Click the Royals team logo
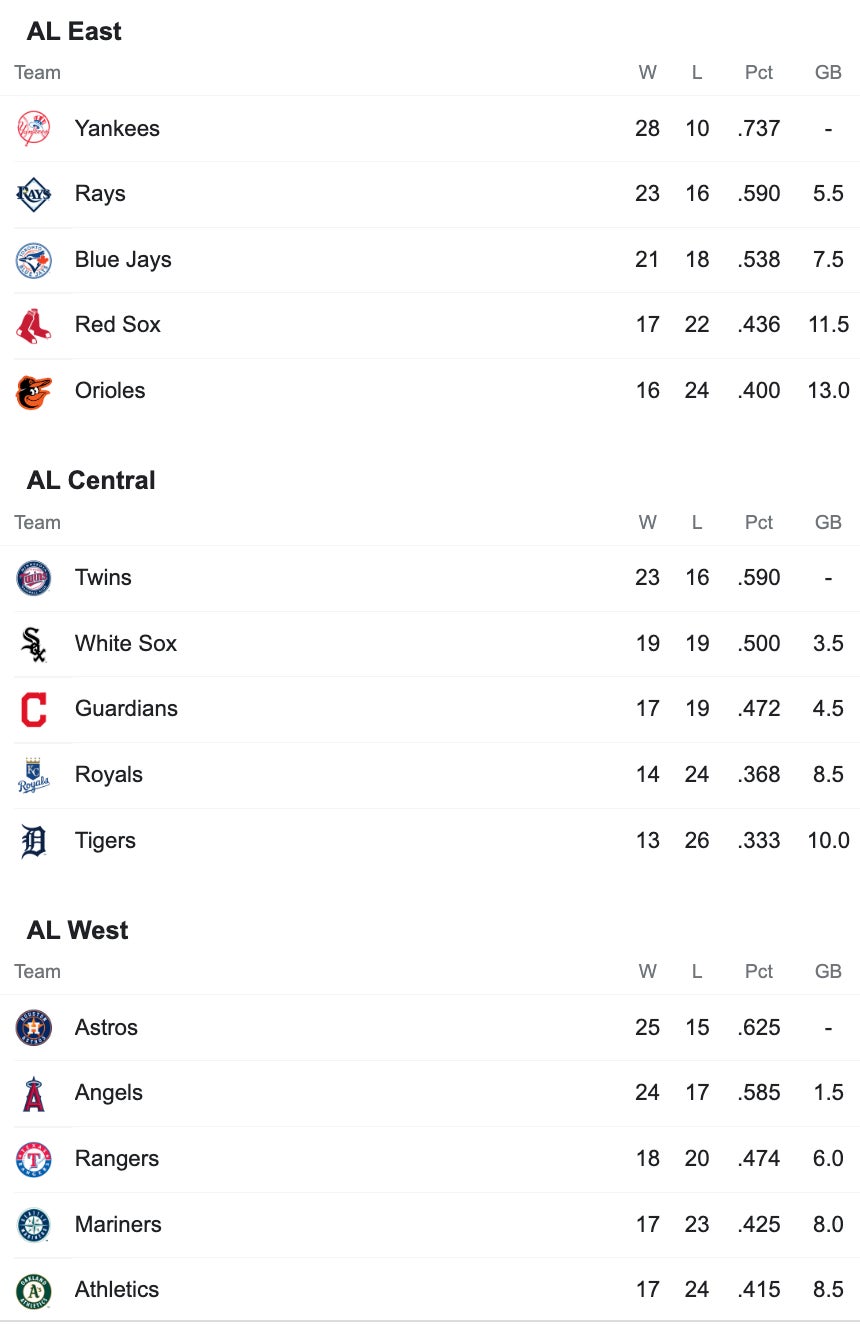The width and height of the screenshot is (860, 1324). (34, 775)
